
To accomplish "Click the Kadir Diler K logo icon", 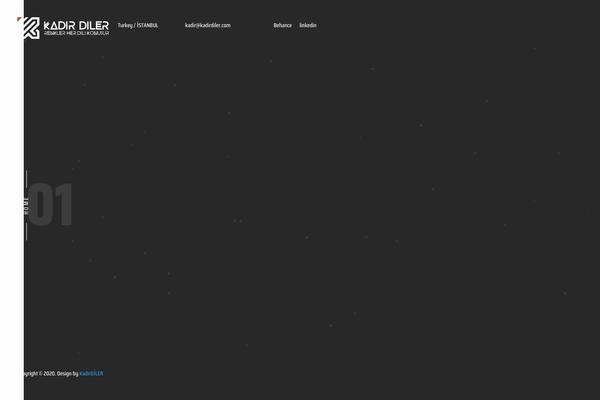I will point(30,28).
